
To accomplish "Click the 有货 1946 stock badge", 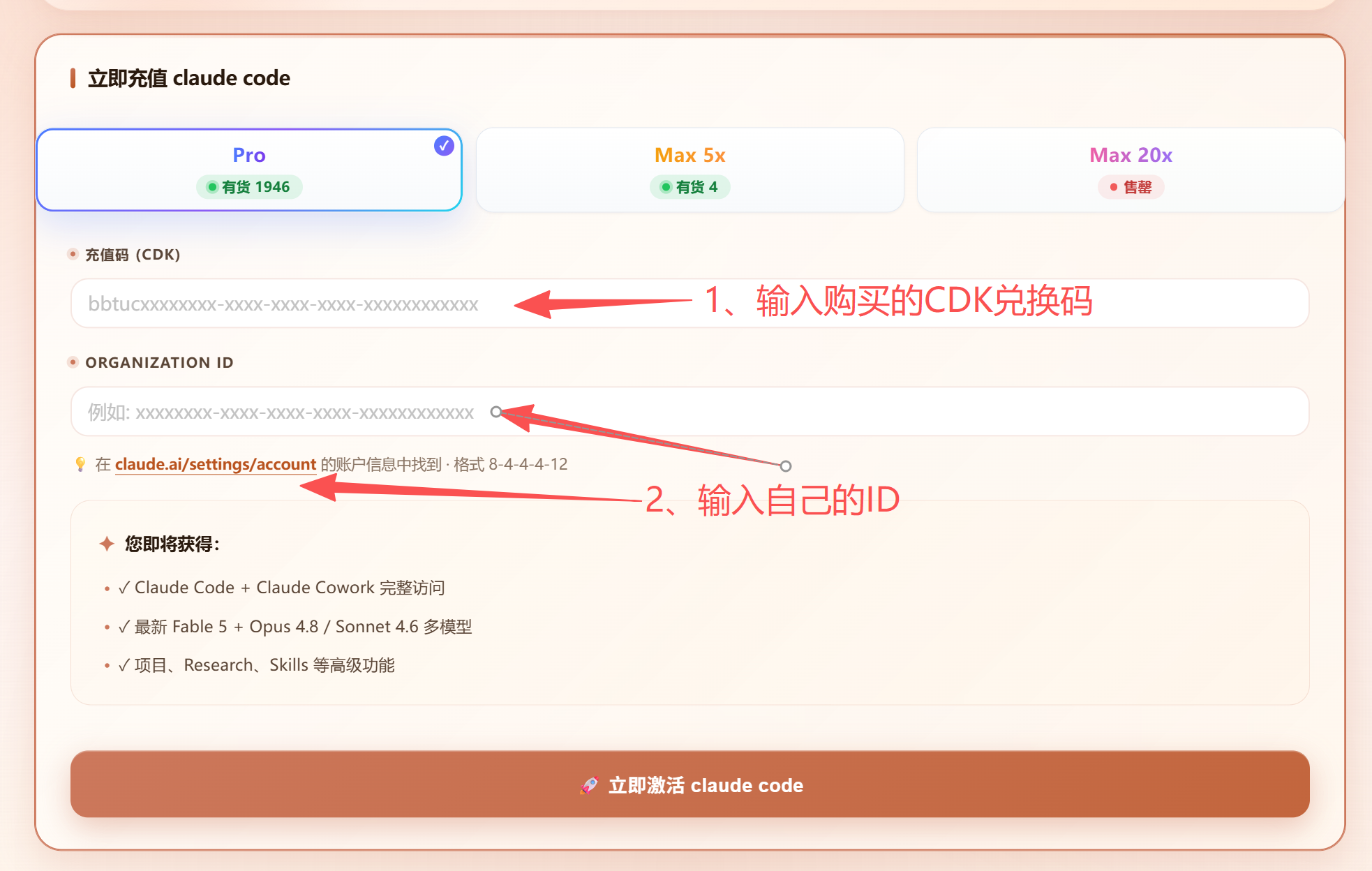I will 249,187.
